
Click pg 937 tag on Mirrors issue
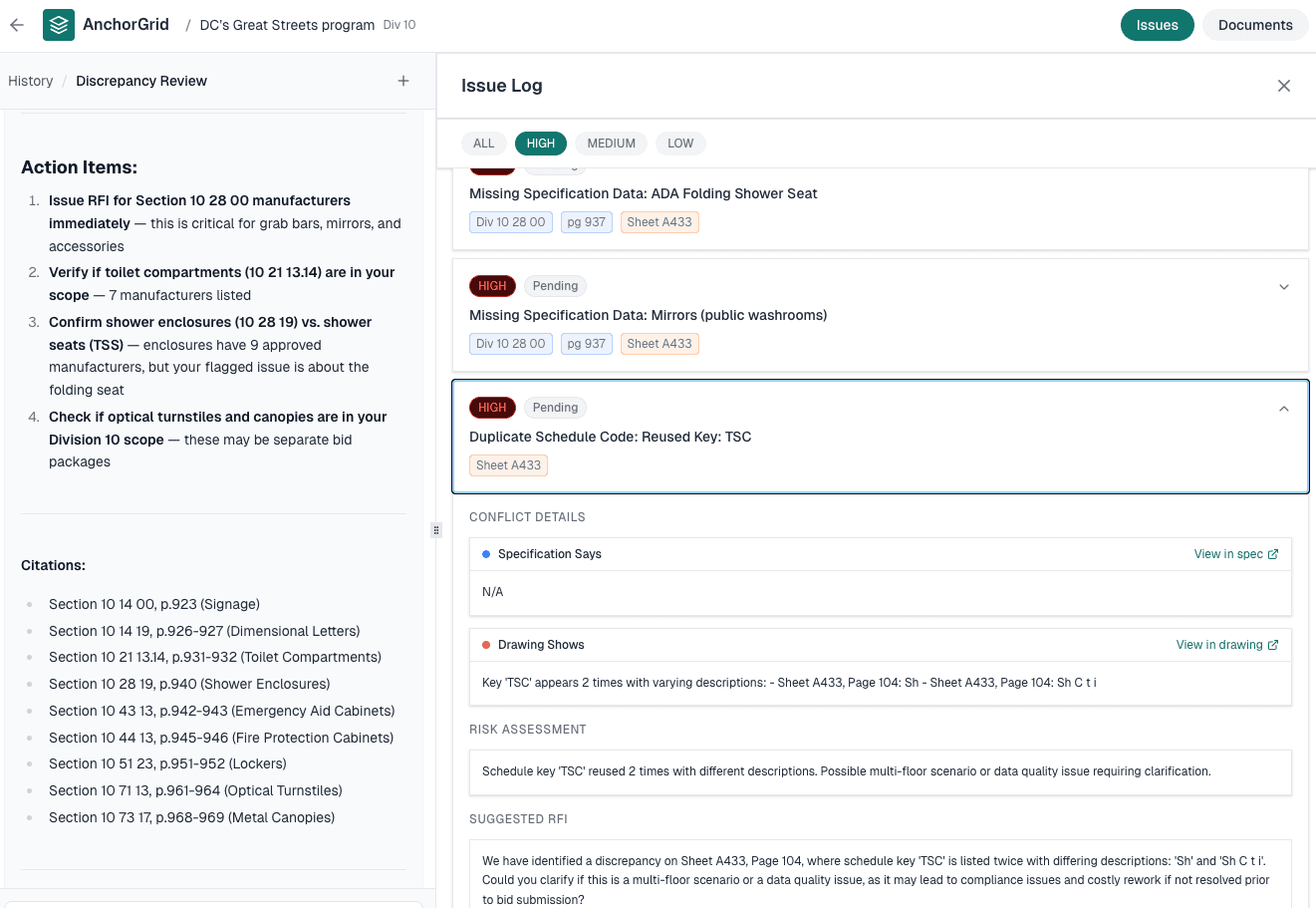(x=586, y=344)
